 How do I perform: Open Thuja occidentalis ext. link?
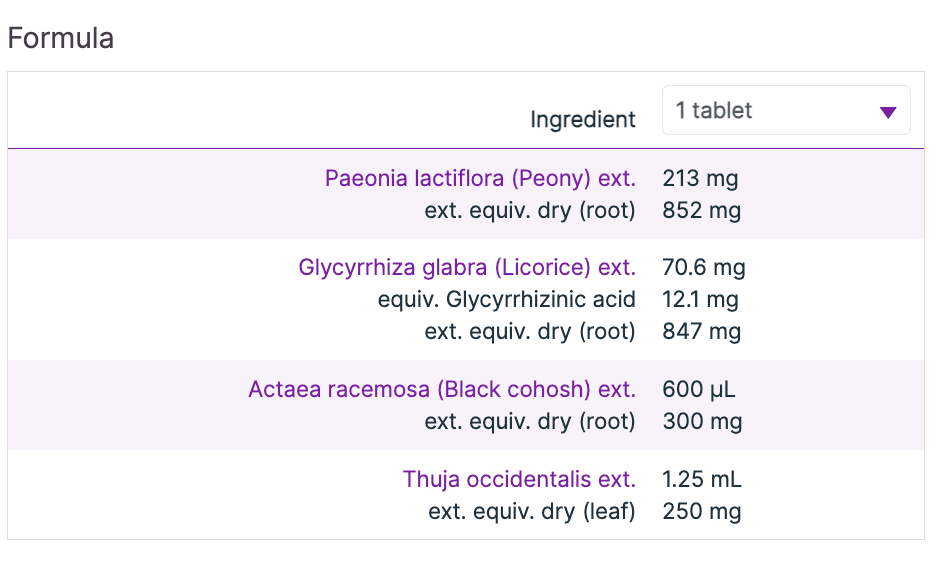[519, 480]
